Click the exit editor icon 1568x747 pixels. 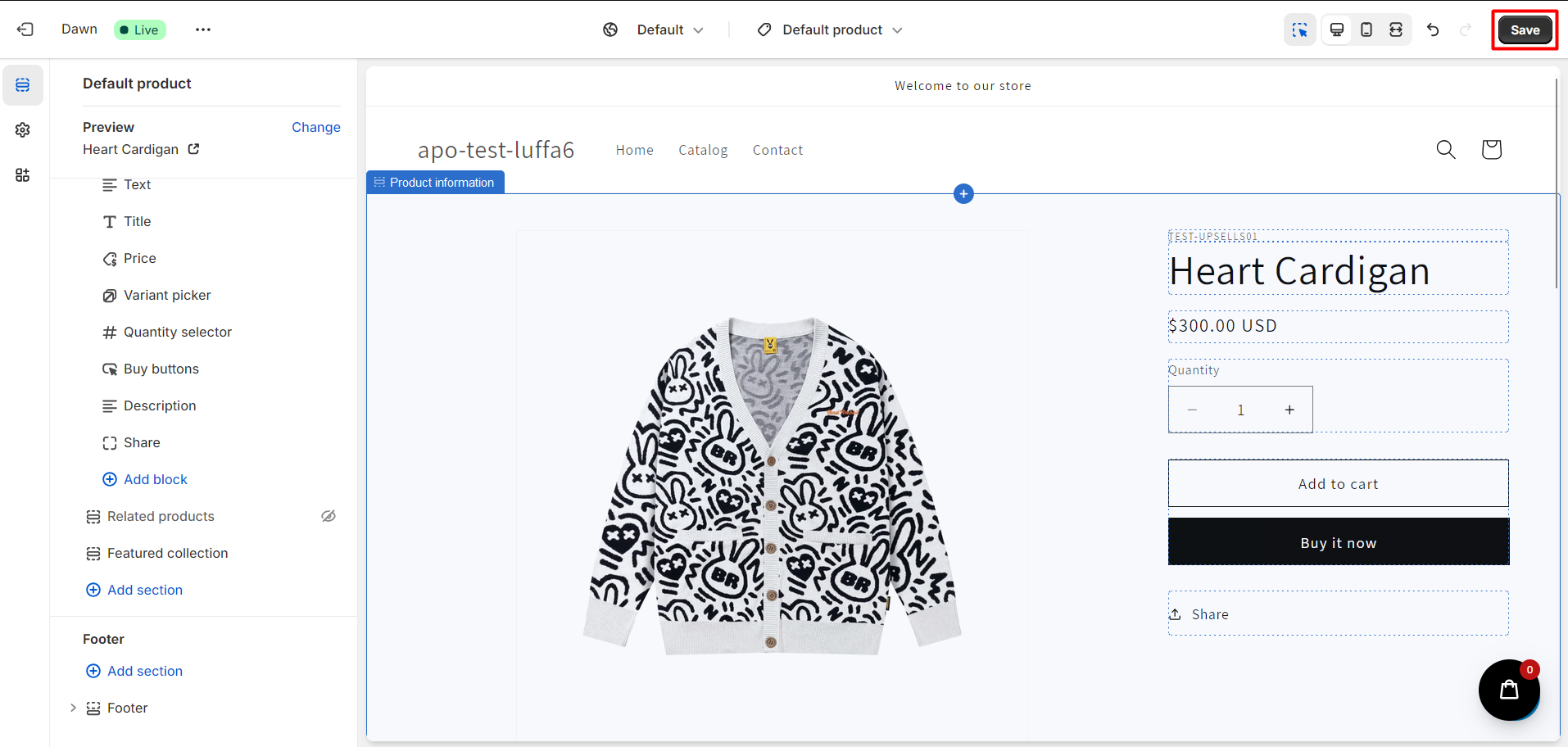click(25, 29)
